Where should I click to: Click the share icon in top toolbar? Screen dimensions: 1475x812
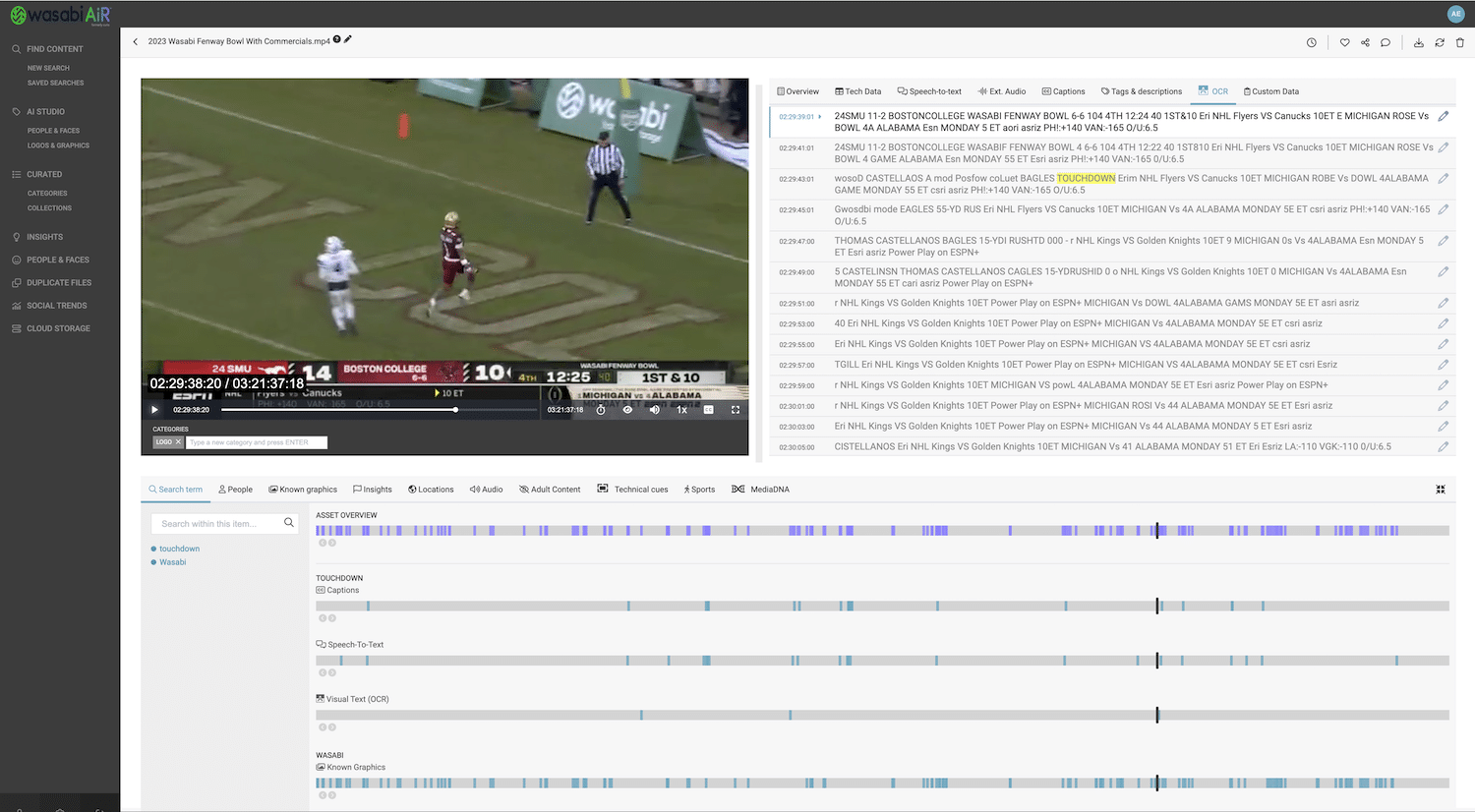coord(1365,42)
